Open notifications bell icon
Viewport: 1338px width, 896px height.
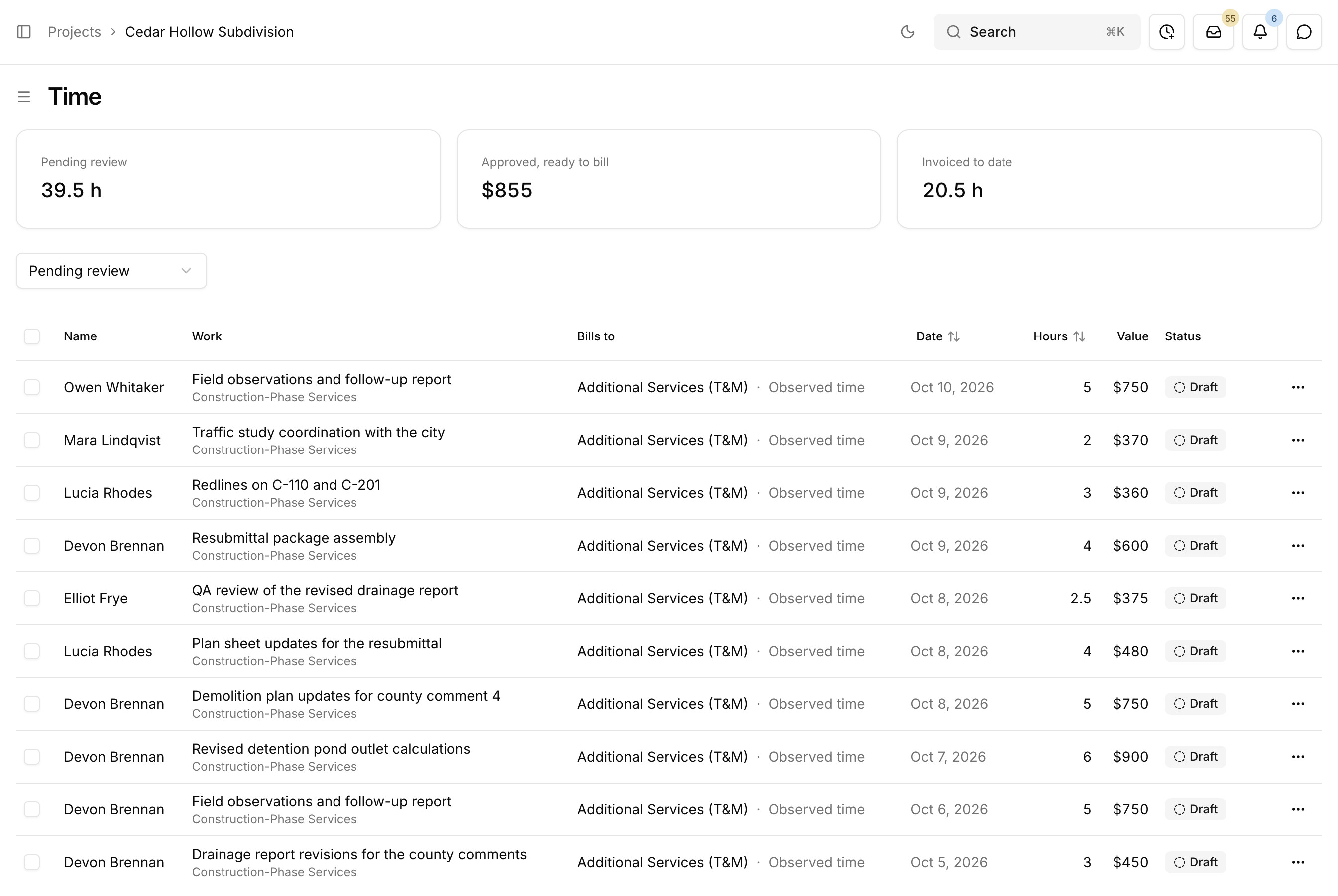click(1260, 32)
